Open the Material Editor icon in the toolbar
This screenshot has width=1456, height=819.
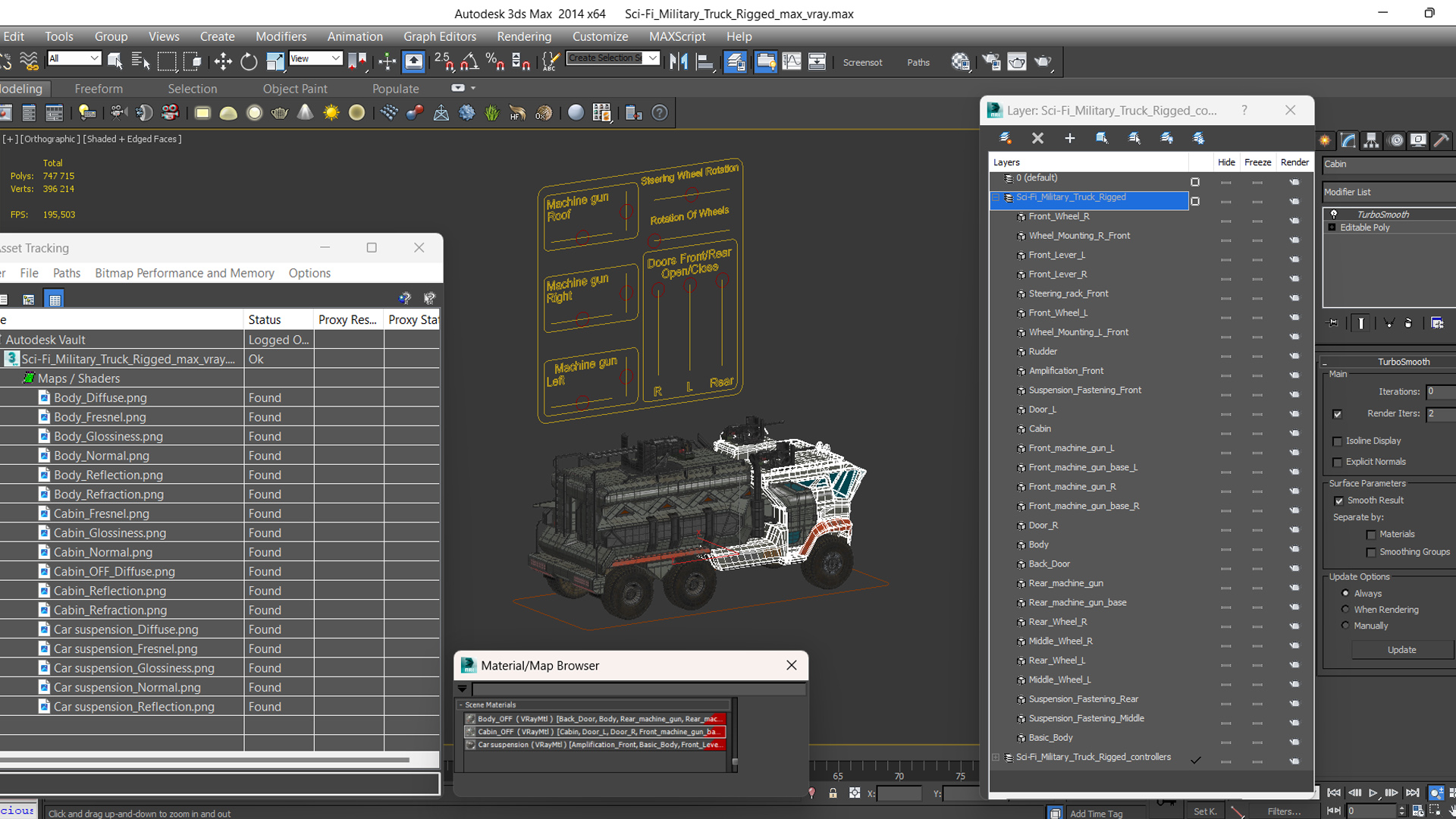tap(961, 61)
